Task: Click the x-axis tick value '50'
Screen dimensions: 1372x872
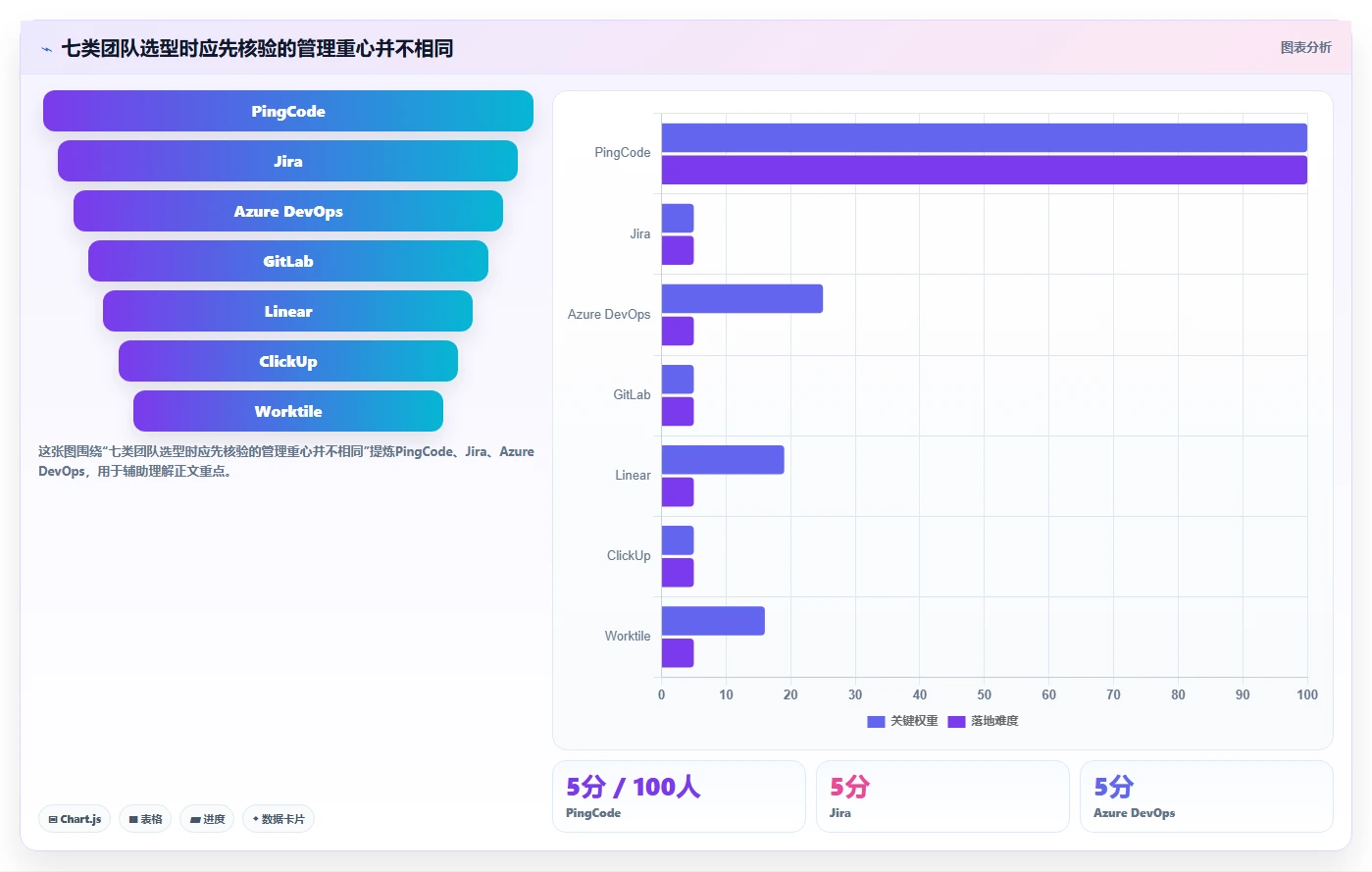Action: tap(985, 694)
